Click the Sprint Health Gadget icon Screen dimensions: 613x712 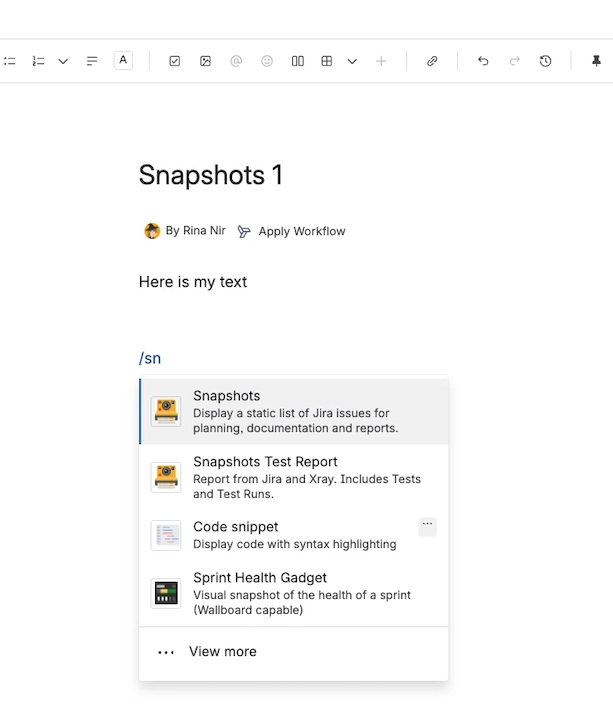point(166,593)
